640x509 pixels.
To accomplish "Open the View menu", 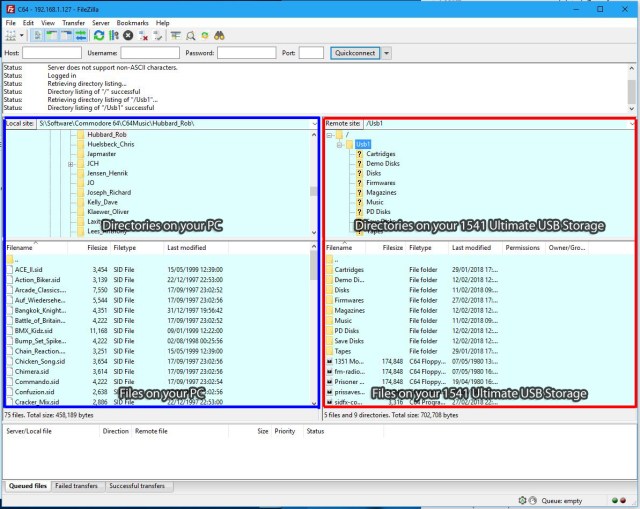I will coord(48,23).
